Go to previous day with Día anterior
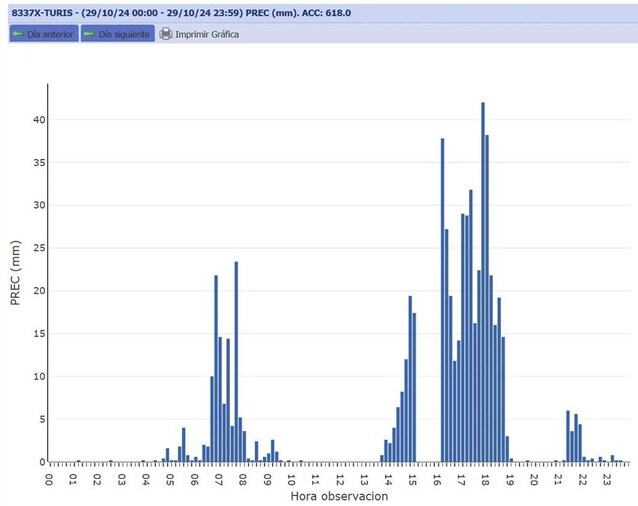Viewport: 638px width, 506px height. click(x=42, y=34)
